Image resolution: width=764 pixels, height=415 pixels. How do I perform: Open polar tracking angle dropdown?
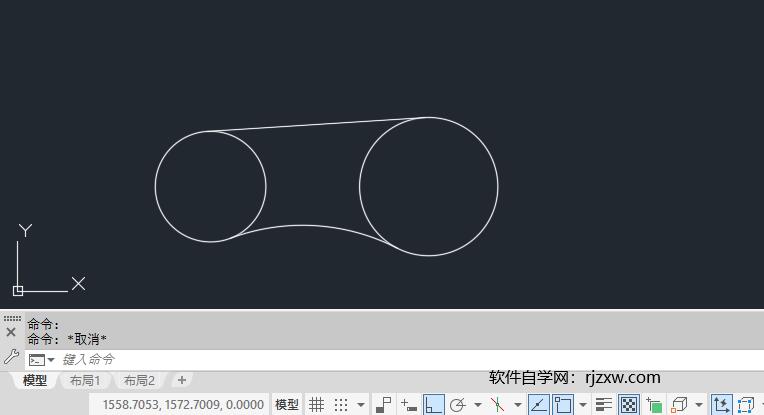(478, 405)
